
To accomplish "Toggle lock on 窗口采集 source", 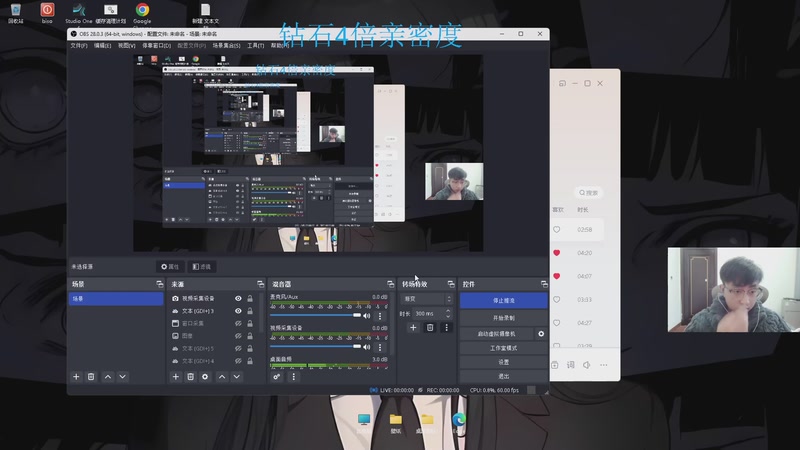I will (250, 323).
